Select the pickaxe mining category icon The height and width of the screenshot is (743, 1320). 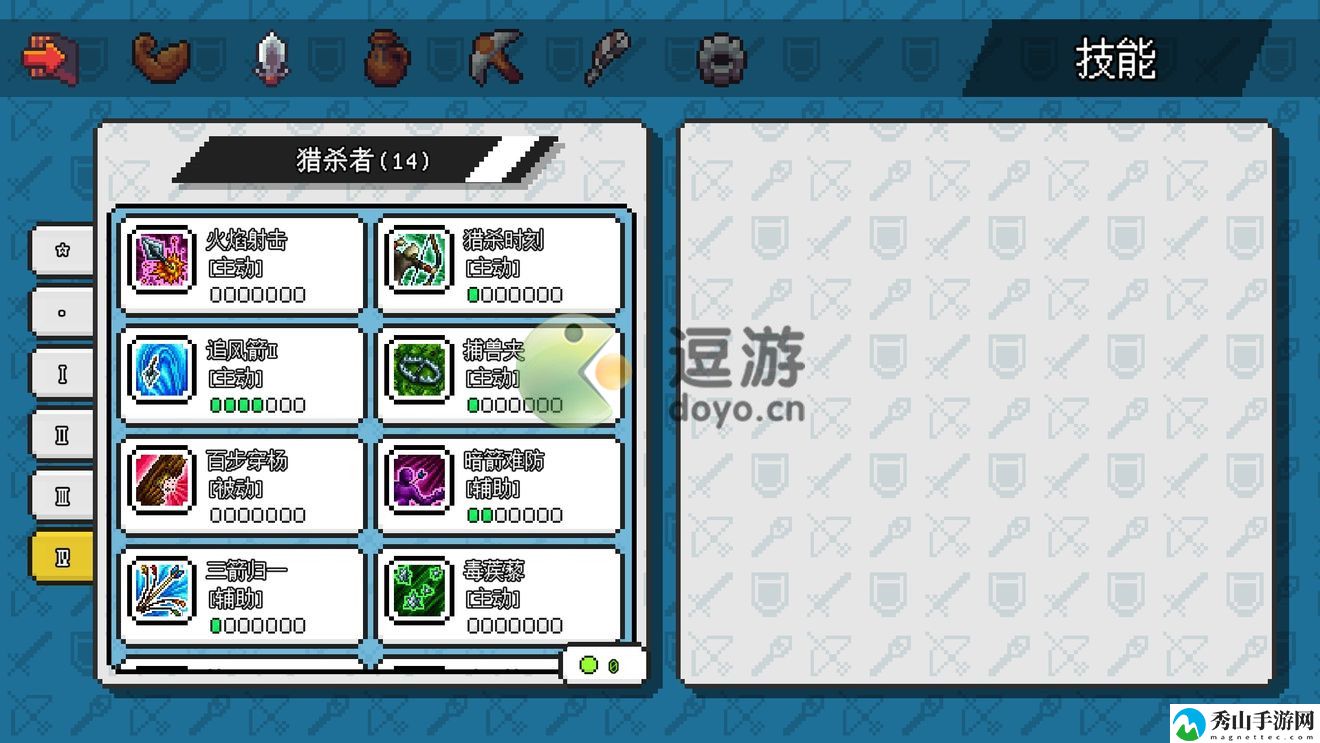(x=497, y=59)
